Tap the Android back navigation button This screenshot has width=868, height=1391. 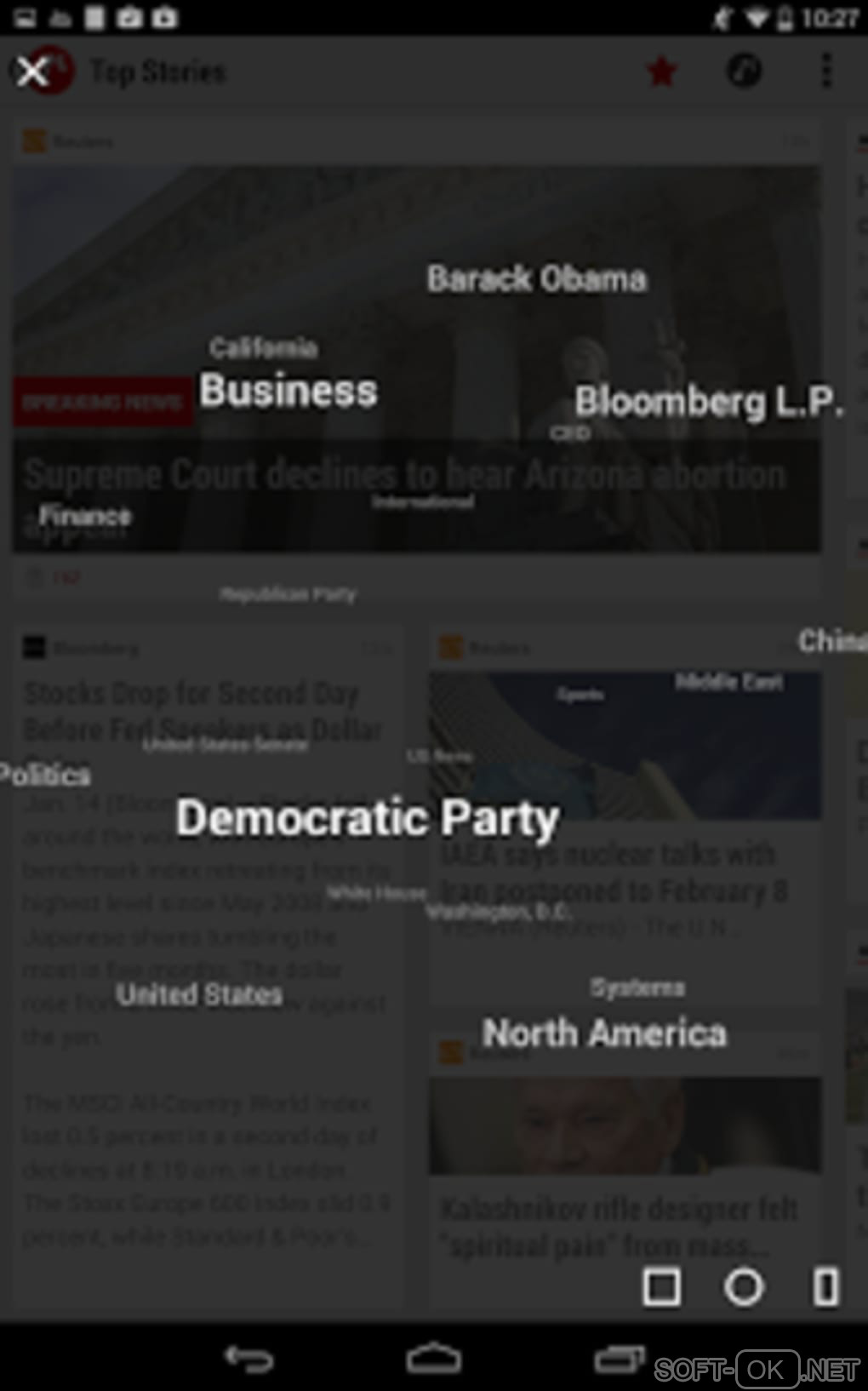(248, 1358)
